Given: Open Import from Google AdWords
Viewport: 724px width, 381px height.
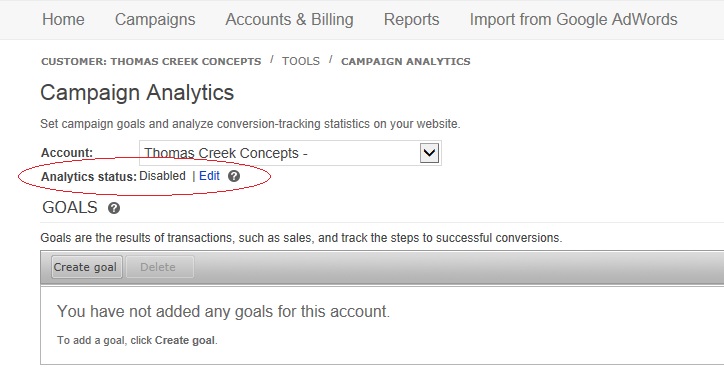Looking at the screenshot, I should pos(573,19).
